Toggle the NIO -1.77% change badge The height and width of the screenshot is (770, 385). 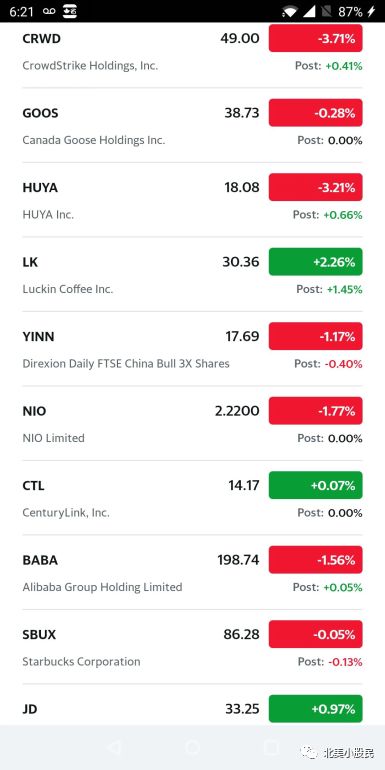pos(315,411)
